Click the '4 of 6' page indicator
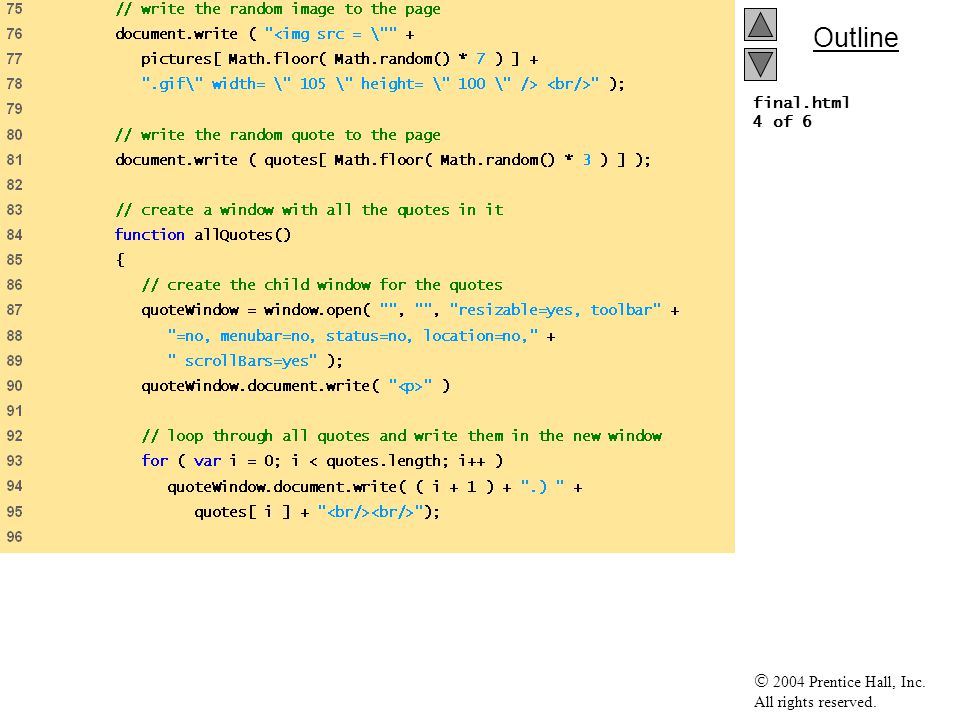Image resolution: width=960 pixels, height=720 pixels. (782, 121)
